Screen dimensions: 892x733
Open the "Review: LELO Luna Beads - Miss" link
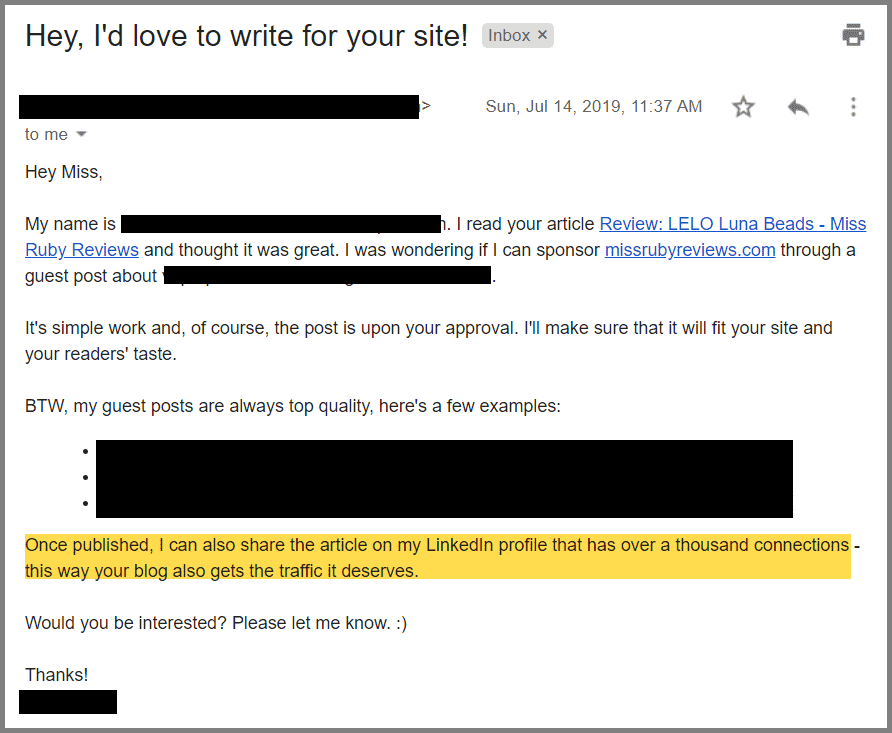coord(733,224)
